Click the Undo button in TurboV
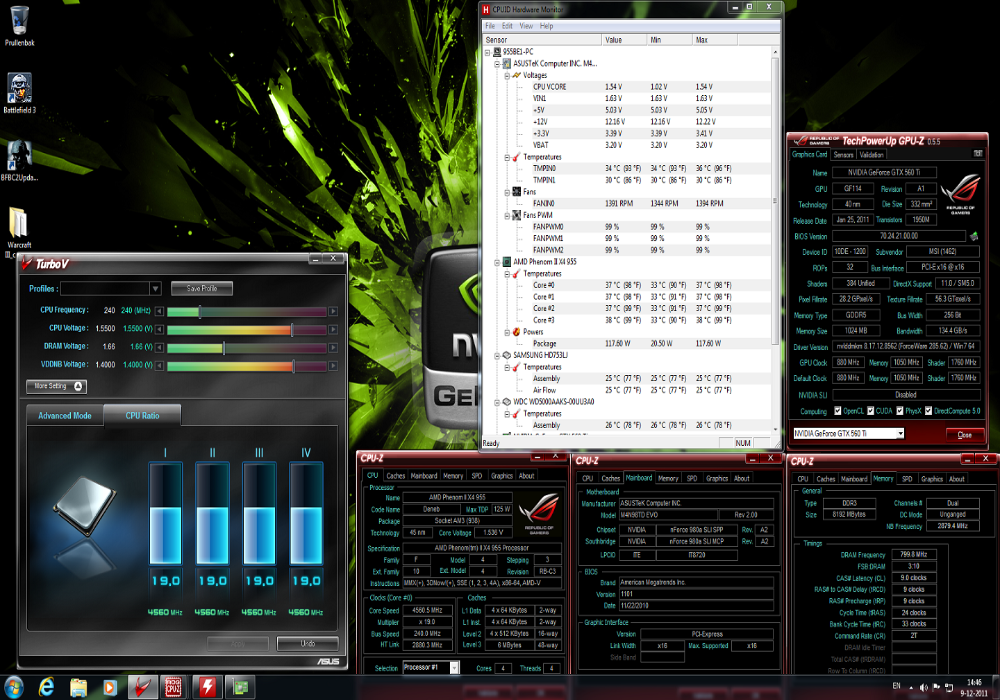 307,643
